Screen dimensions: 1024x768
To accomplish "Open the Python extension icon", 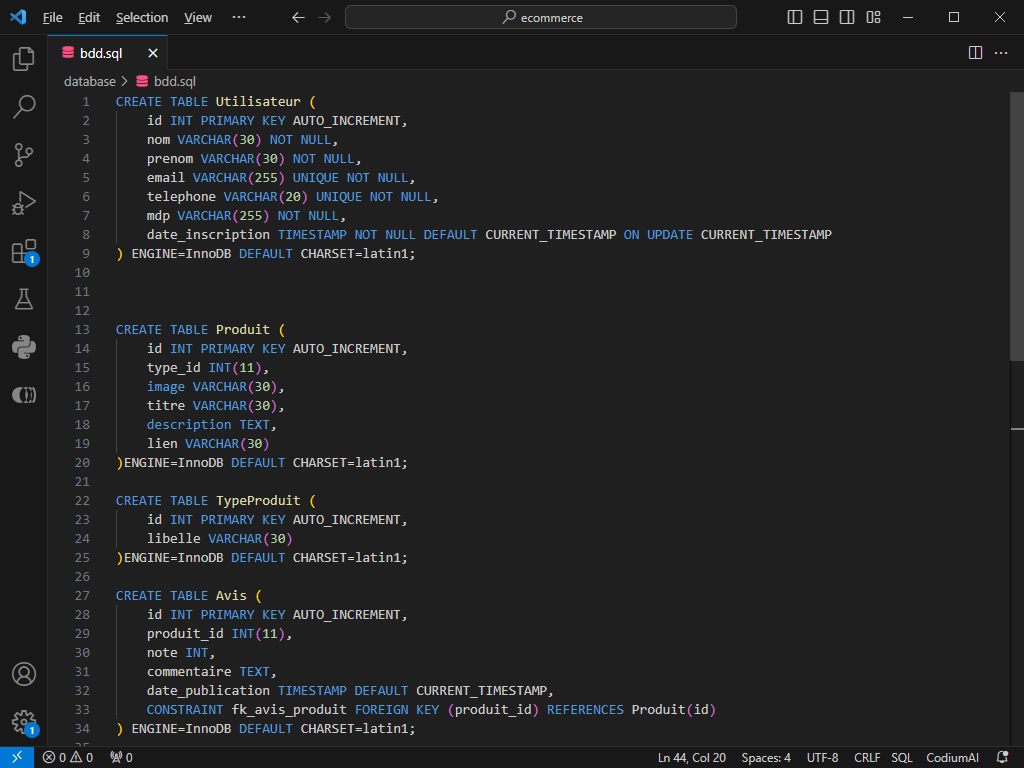I will [24, 347].
